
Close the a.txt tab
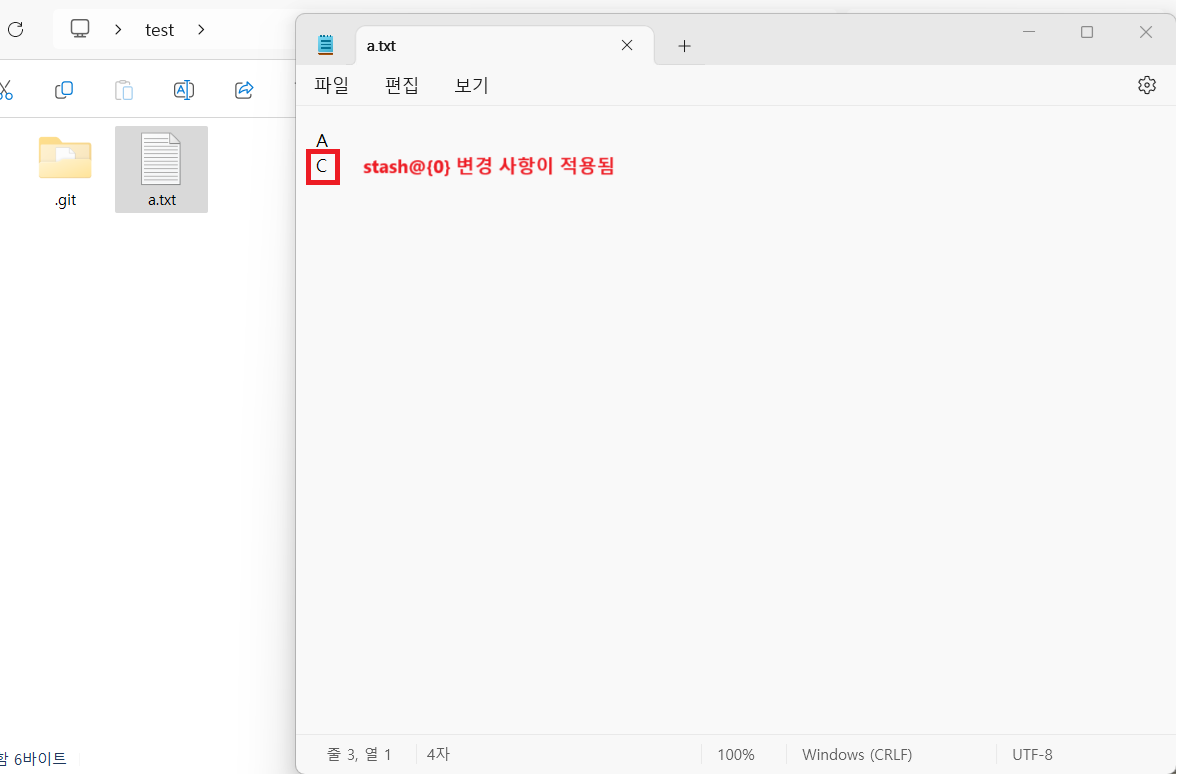[x=627, y=45]
